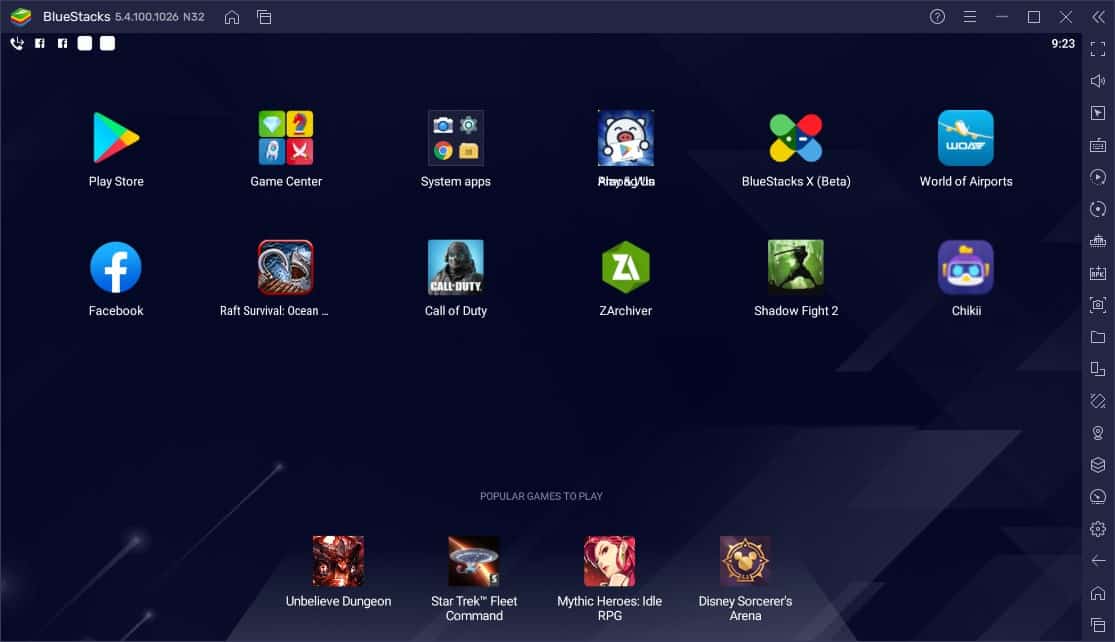Click the BlueStacks logo in title bar
The width and height of the screenshot is (1115, 642).
point(21,16)
